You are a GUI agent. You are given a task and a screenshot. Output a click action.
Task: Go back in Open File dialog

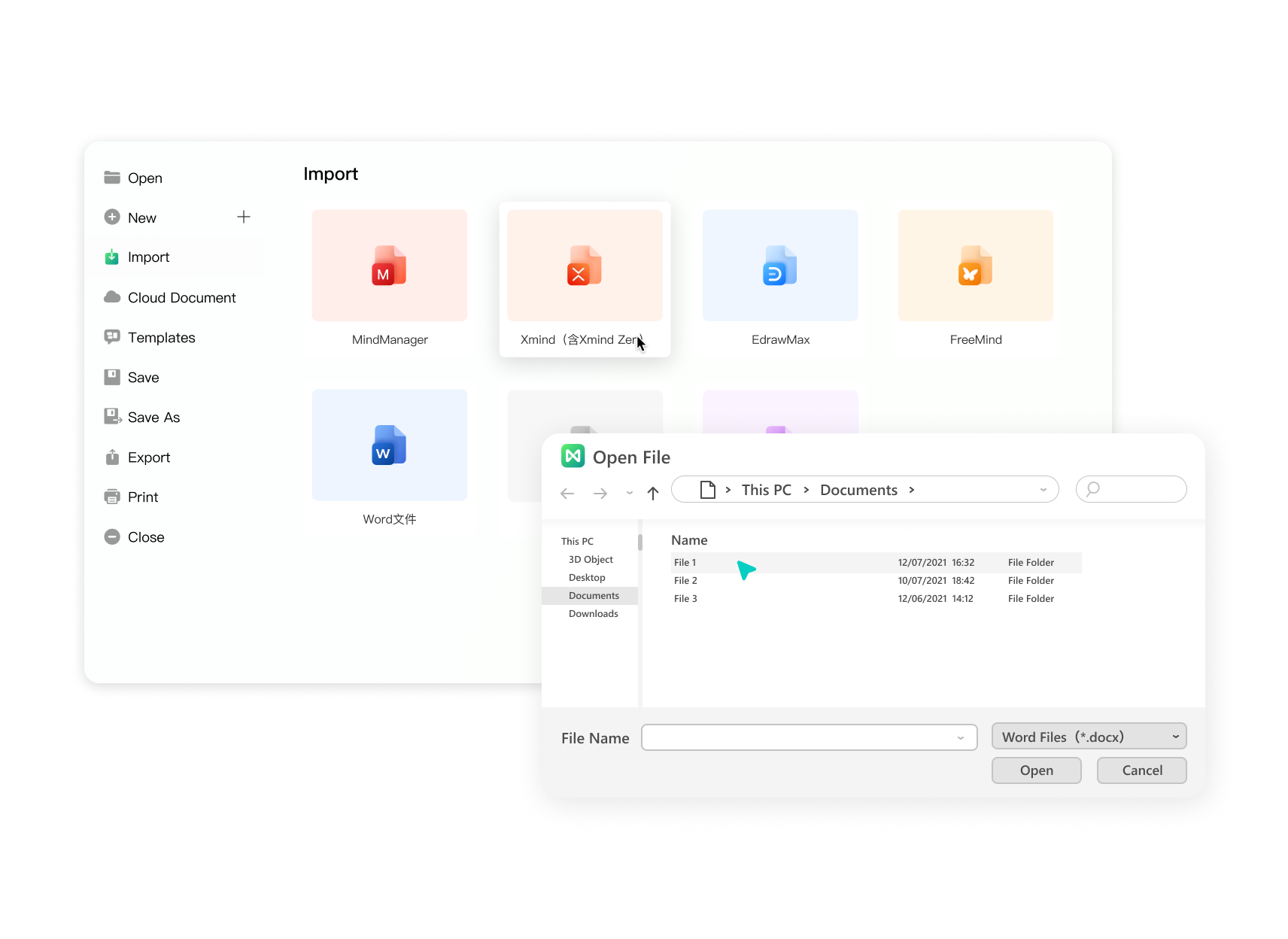coord(567,494)
